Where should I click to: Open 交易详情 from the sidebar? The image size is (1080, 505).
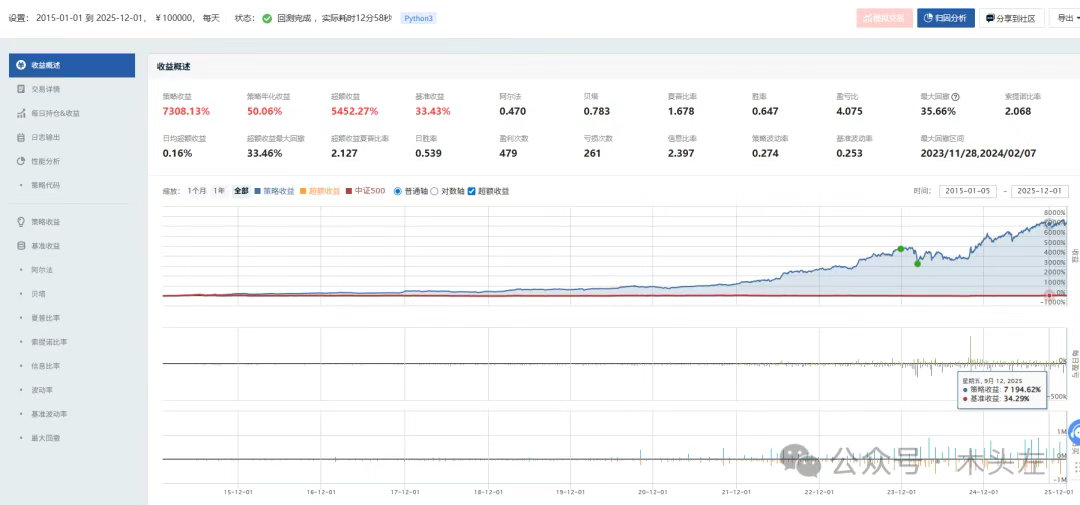coord(46,89)
